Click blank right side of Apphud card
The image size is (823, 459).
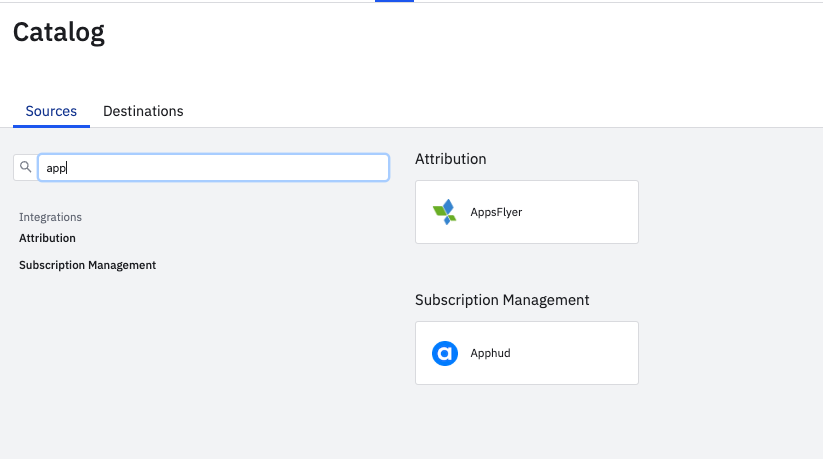point(590,353)
